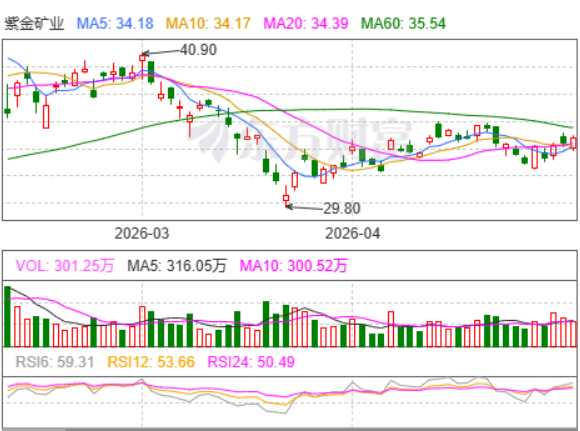This screenshot has width=580, height=431.
Task: Click the last red candlestick on the right edge
Action: pyautogui.click(x=573, y=143)
